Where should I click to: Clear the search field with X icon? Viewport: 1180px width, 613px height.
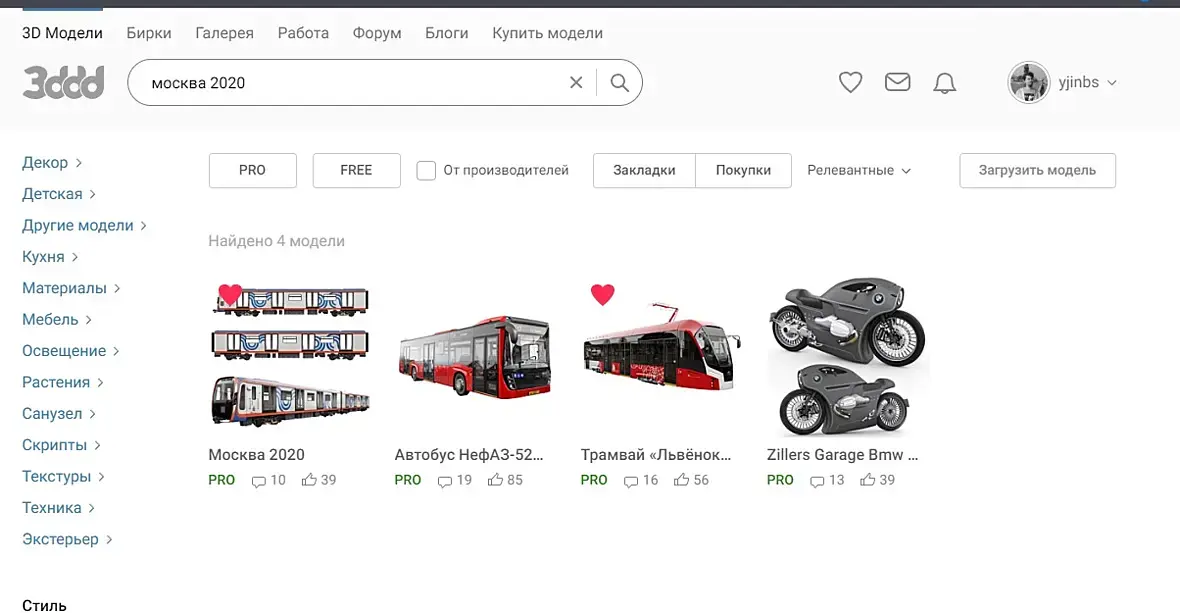click(576, 83)
